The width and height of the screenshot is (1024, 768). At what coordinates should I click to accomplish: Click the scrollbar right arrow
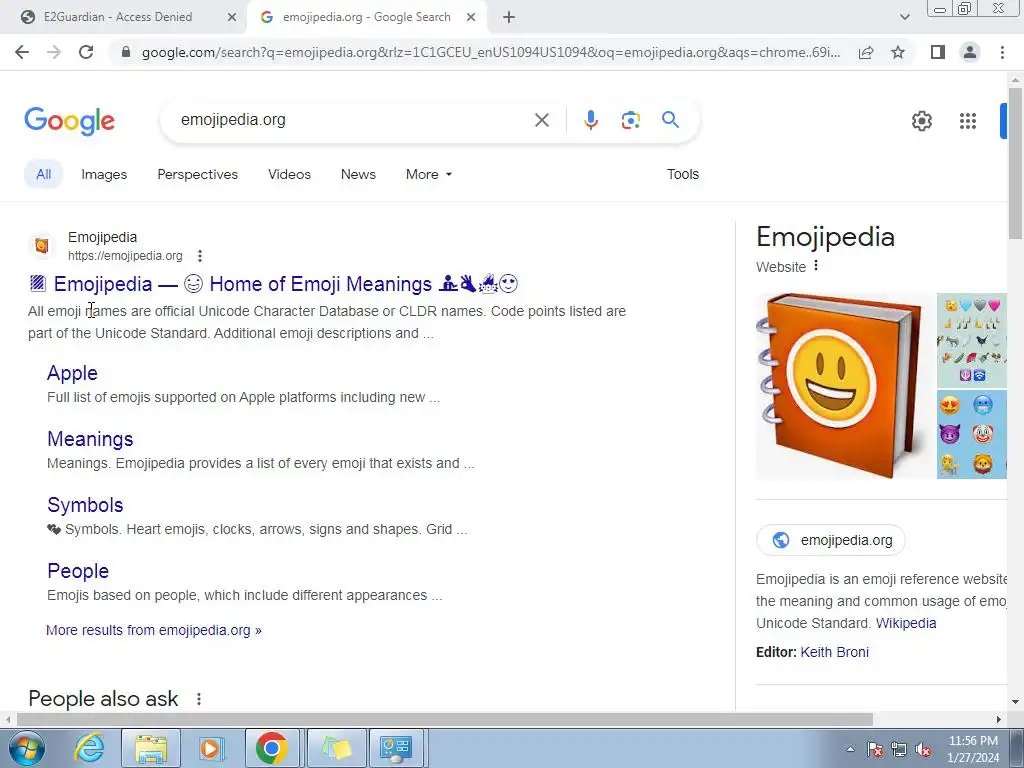(x=999, y=719)
